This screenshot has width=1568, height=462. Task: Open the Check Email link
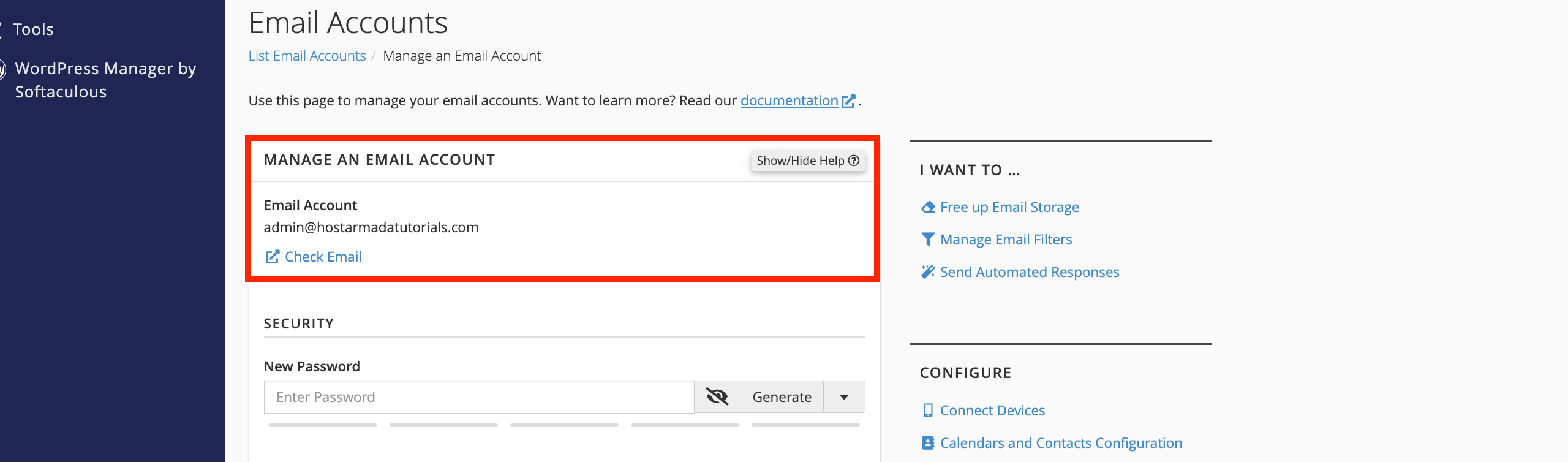pyautogui.click(x=323, y=257)
